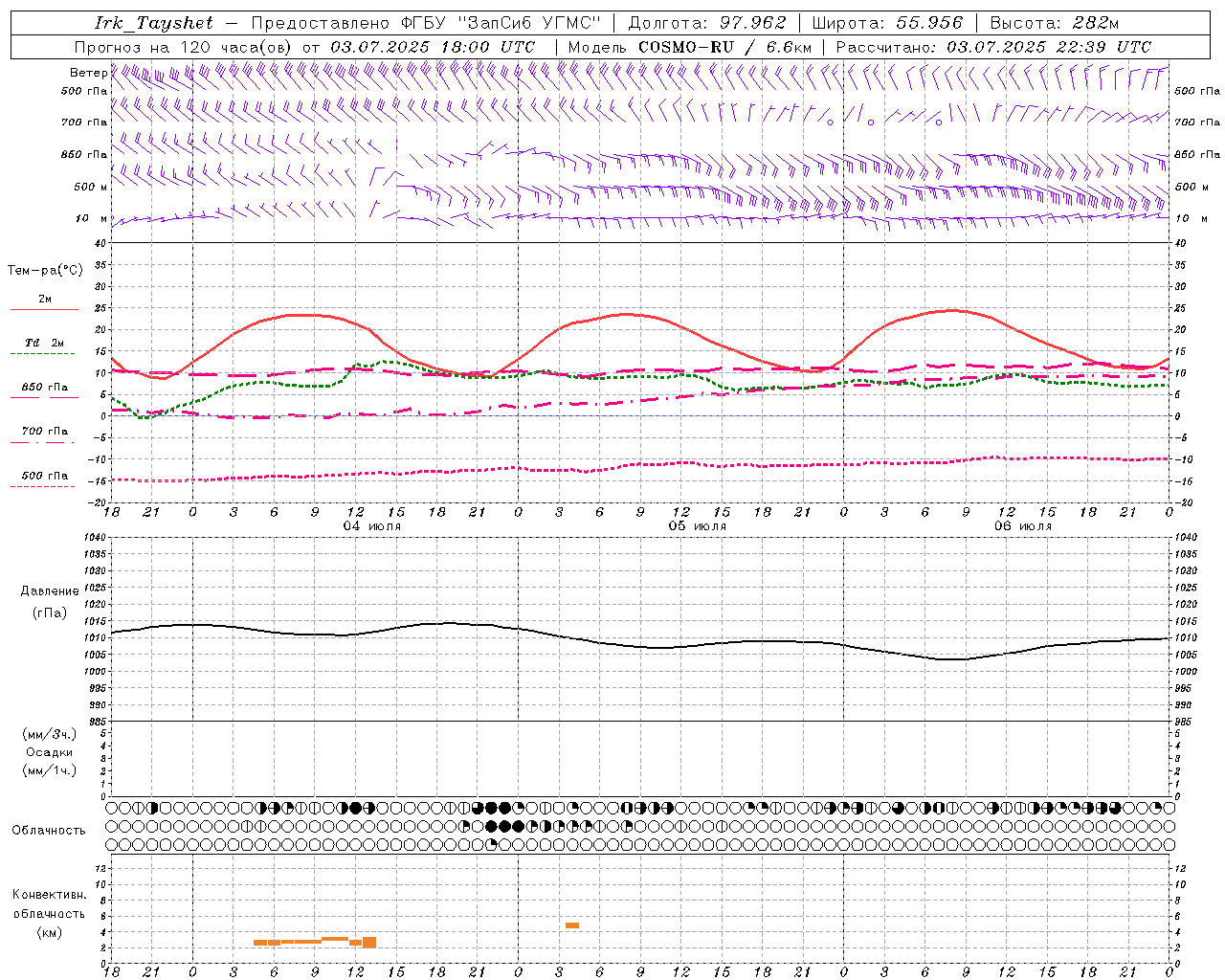Click the Рассчитано: 03.07.2025 22:39 UTC timestamp
The height and width of the screenshot is (980, 1225).
point(993,47)
